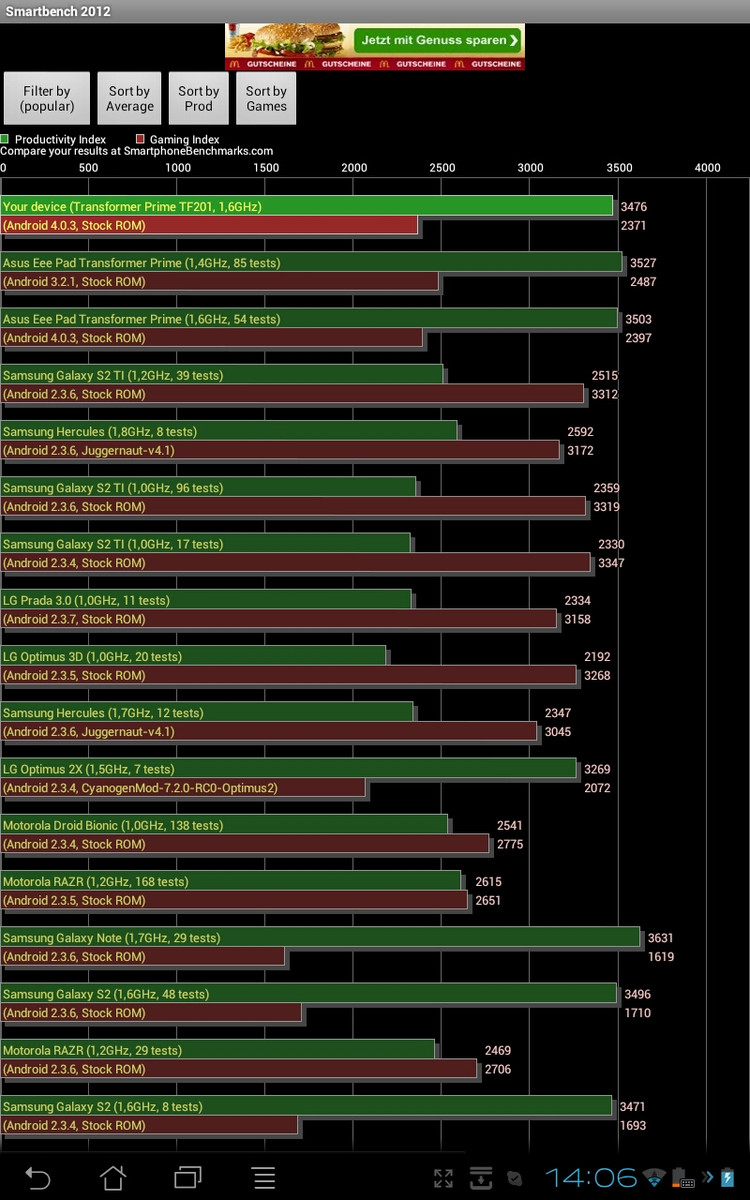Click the gaming score value 1619

(x=661, y=957)
